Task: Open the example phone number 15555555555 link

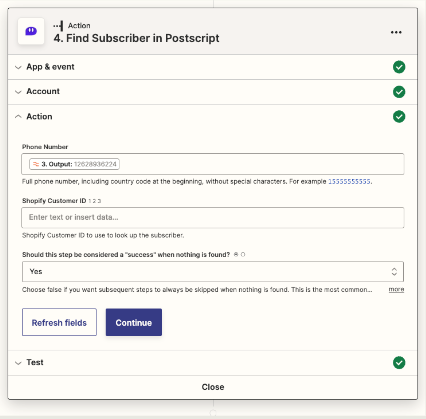Action: 349,182
